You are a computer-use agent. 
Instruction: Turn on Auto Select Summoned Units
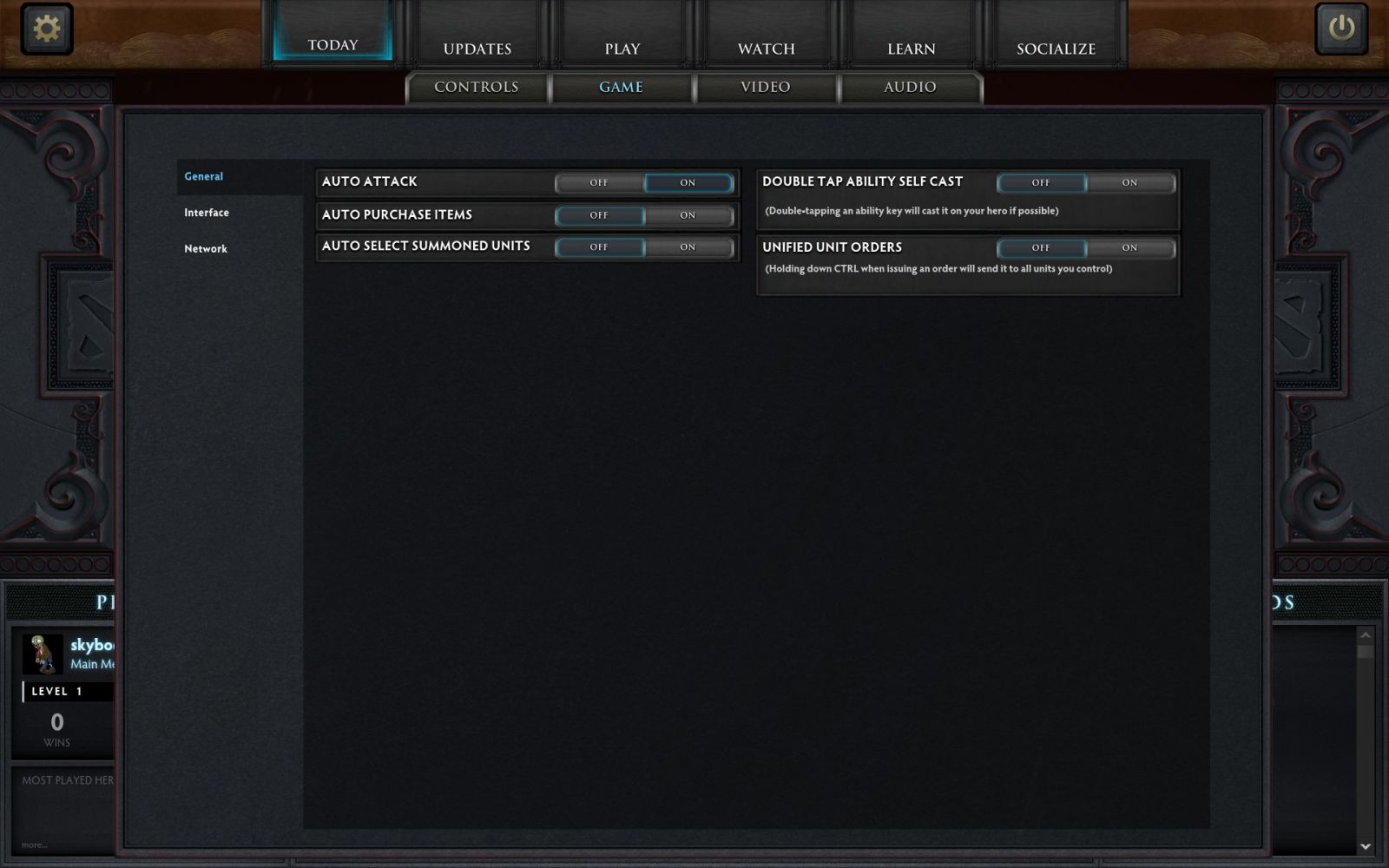pos(688,247)
